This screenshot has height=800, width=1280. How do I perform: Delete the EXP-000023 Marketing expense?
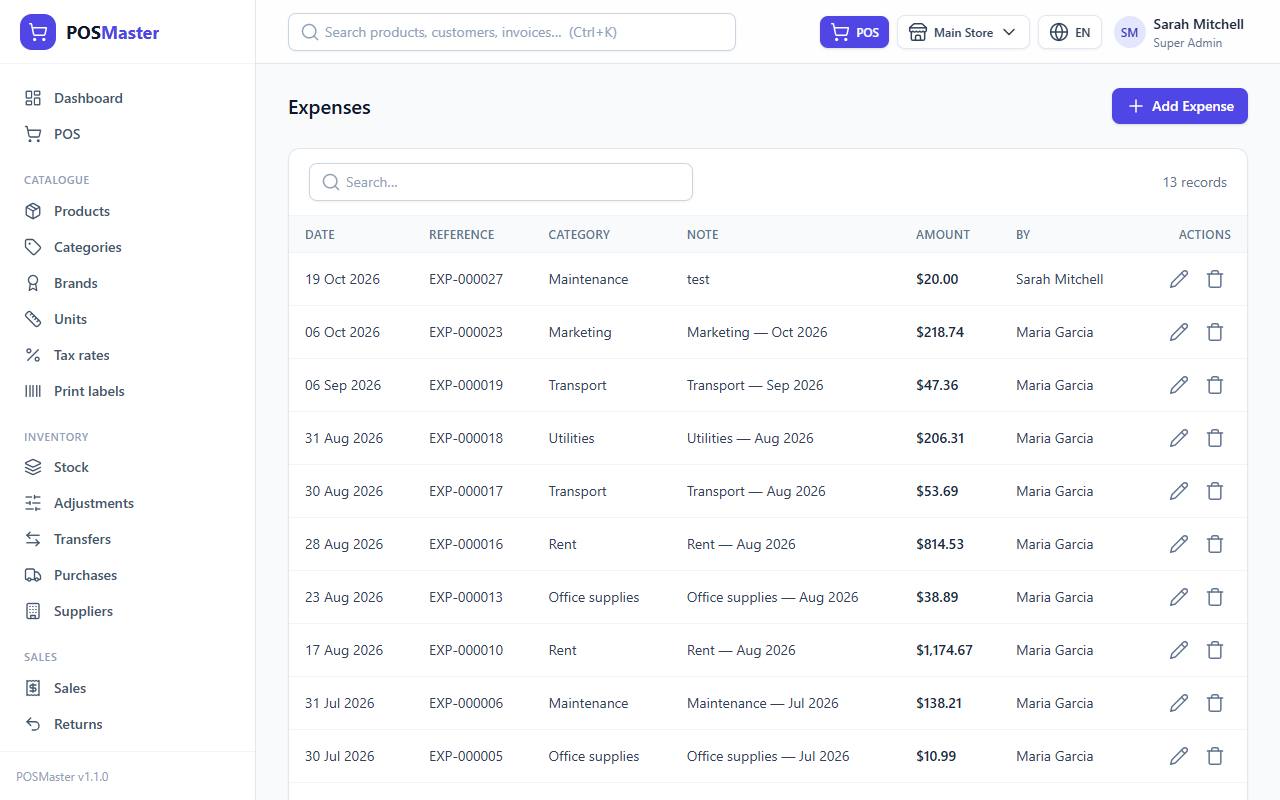(x=1215, y=332)
